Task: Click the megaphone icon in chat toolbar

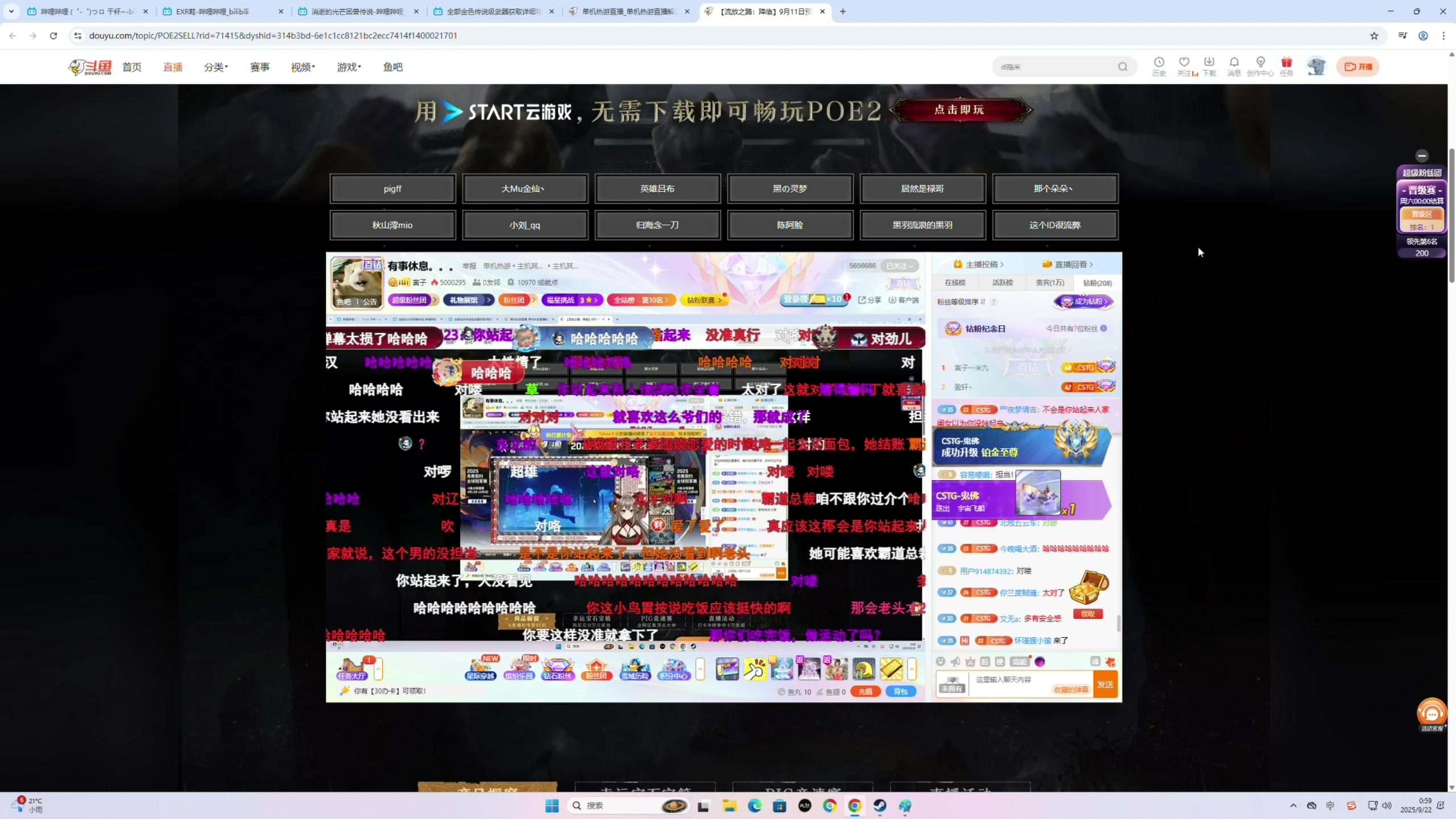Action: [955, 661]
